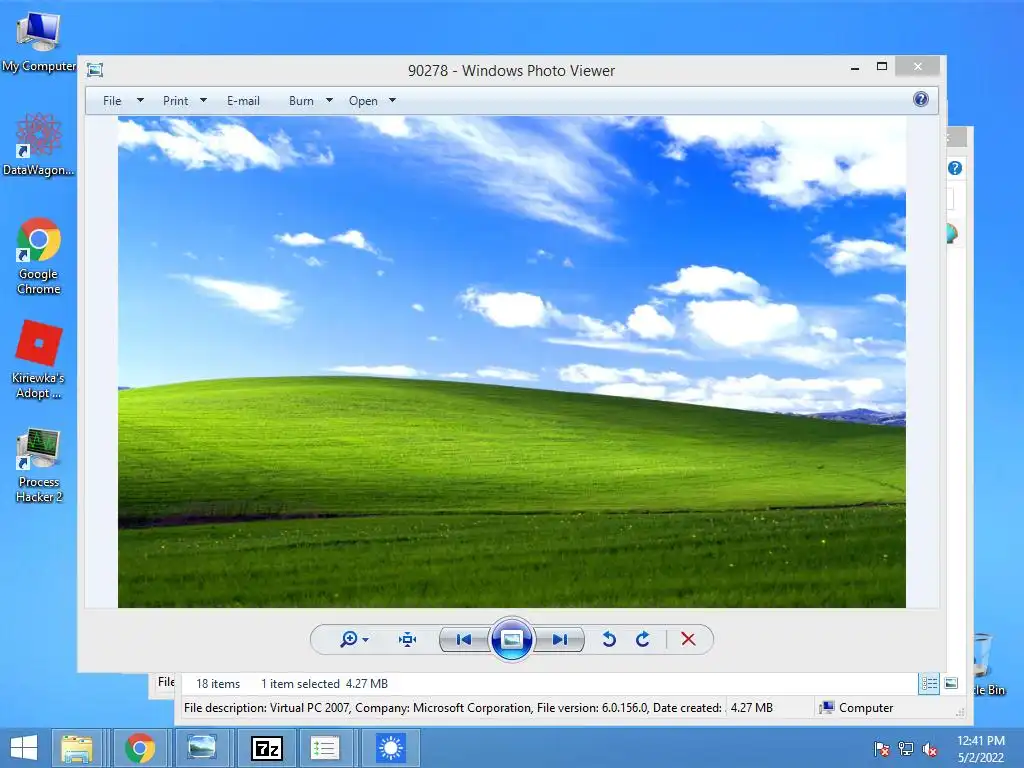
Task: Open the File menu
Action: 112,101
